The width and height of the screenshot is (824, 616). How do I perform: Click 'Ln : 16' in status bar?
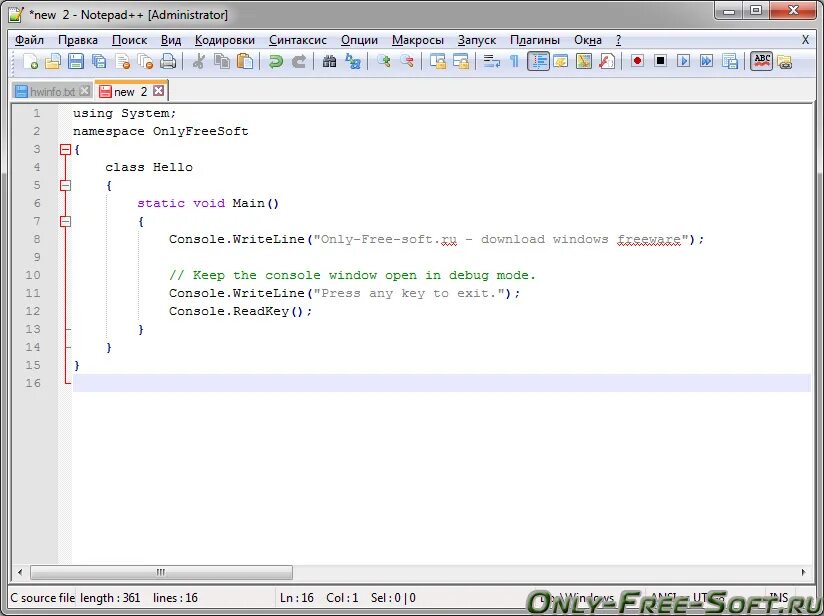(296, 598)
